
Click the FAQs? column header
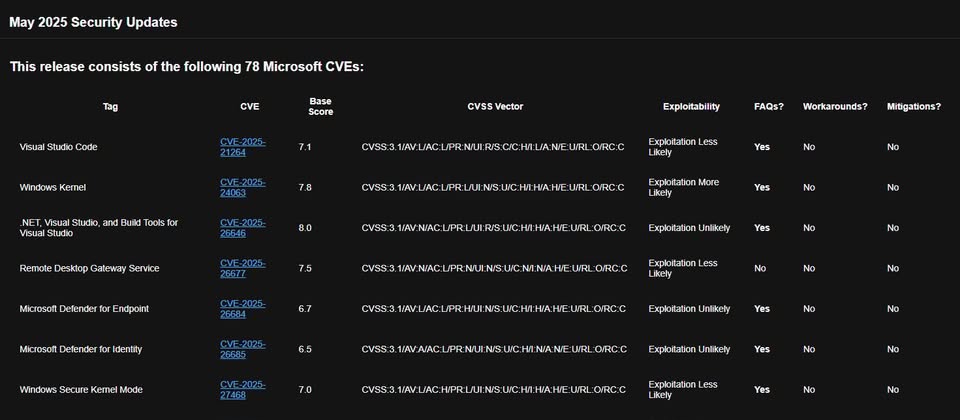769,107
